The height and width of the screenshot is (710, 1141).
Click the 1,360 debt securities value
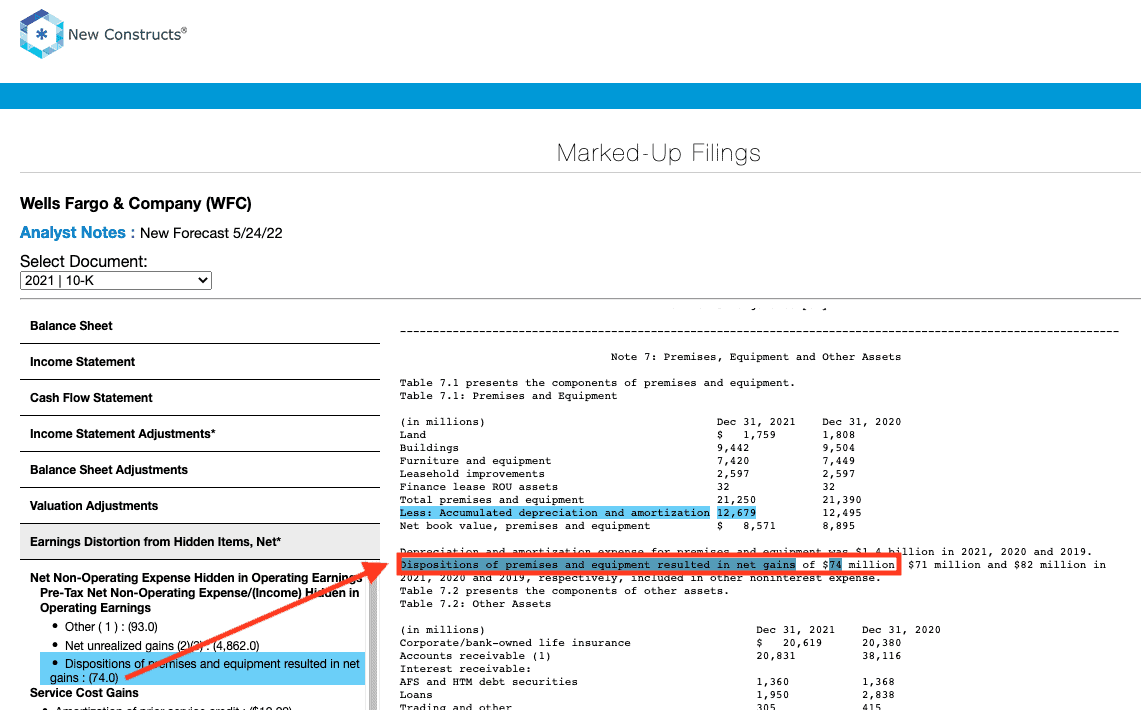[772, 682]
